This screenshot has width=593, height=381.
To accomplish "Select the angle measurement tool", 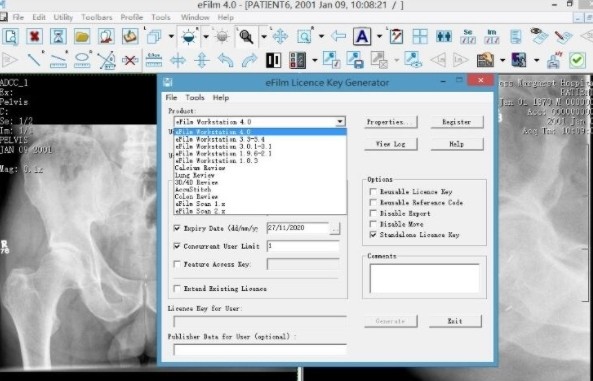I will point(106,60).
